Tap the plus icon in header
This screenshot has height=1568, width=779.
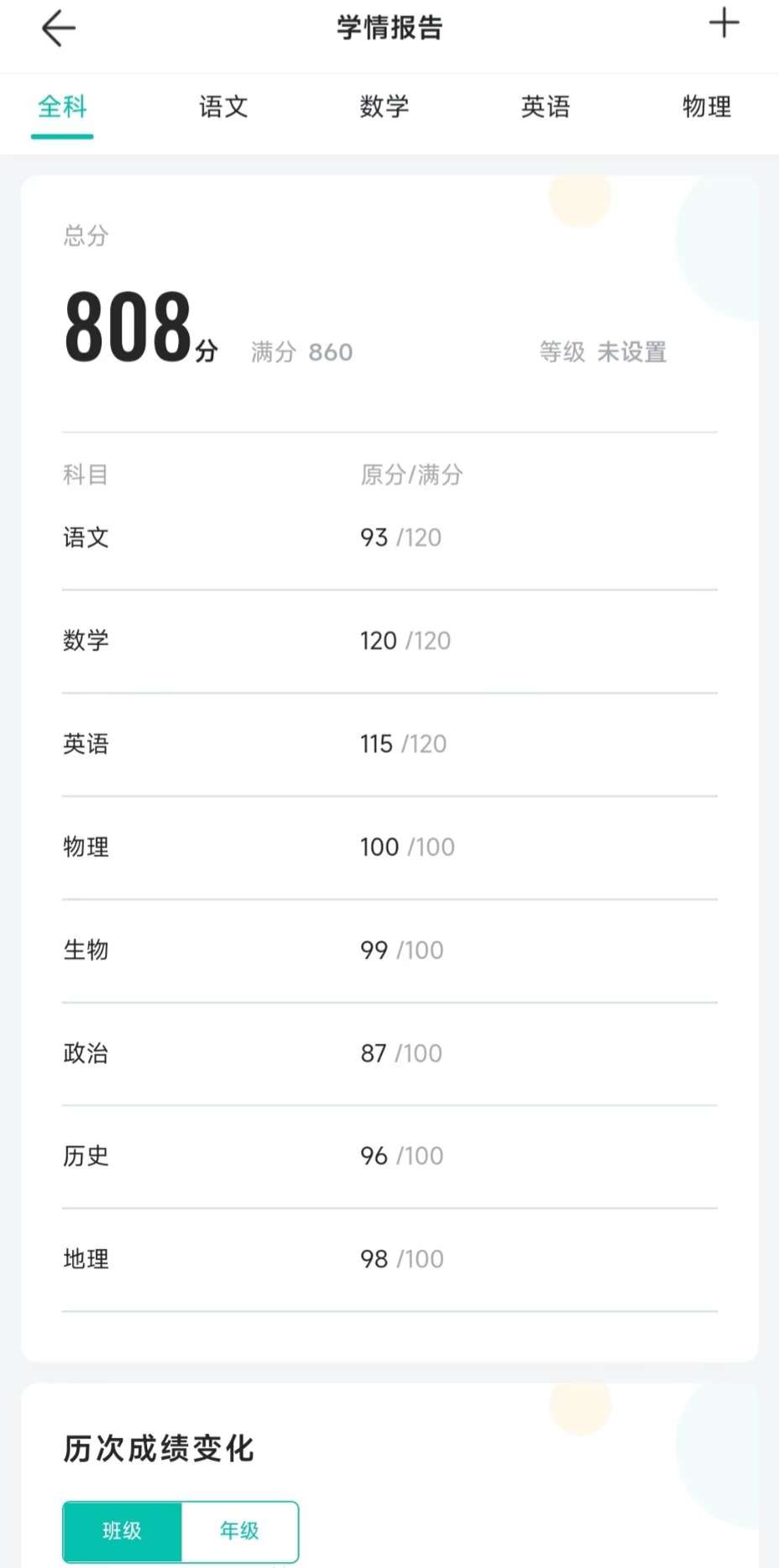click(x=724, y=24)
